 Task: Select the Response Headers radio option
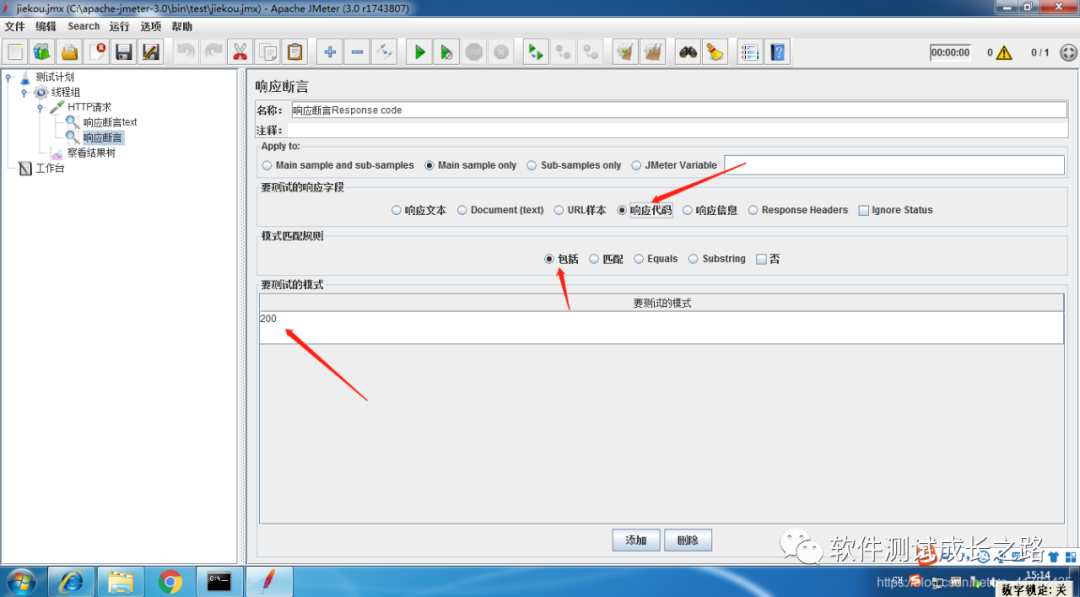[x=754, y=211]
